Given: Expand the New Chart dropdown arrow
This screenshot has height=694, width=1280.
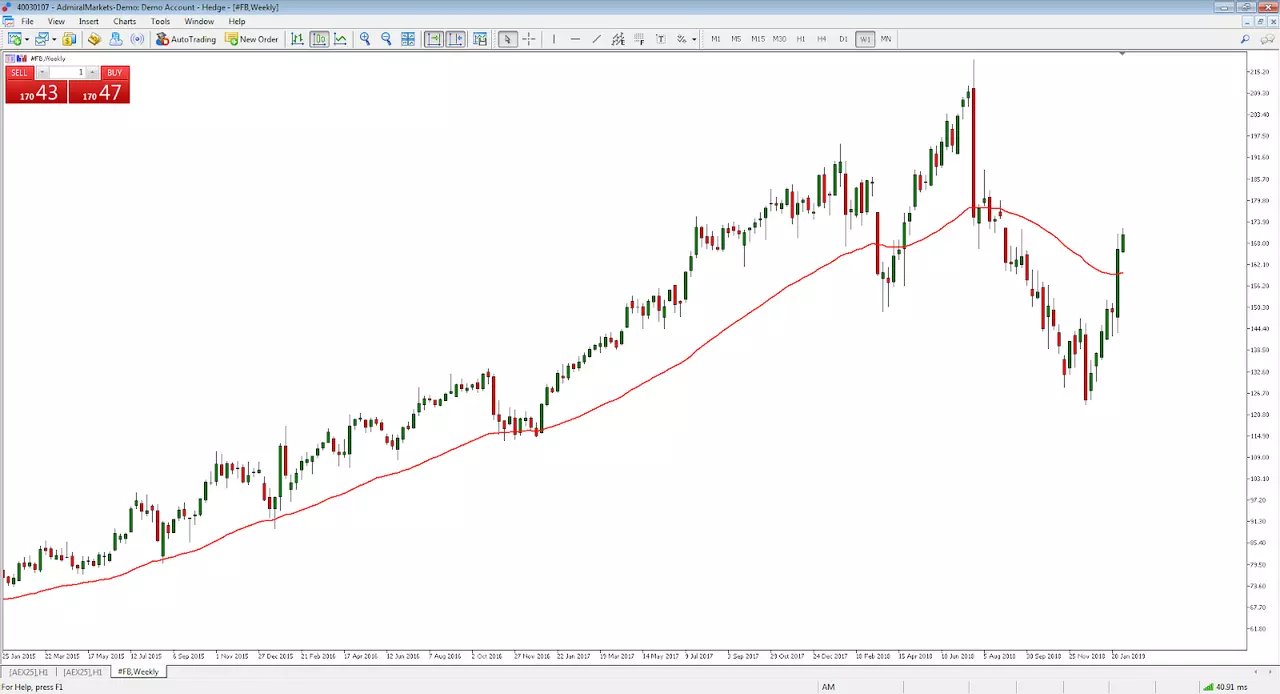Looking at the screenshot, I should 26,39.
